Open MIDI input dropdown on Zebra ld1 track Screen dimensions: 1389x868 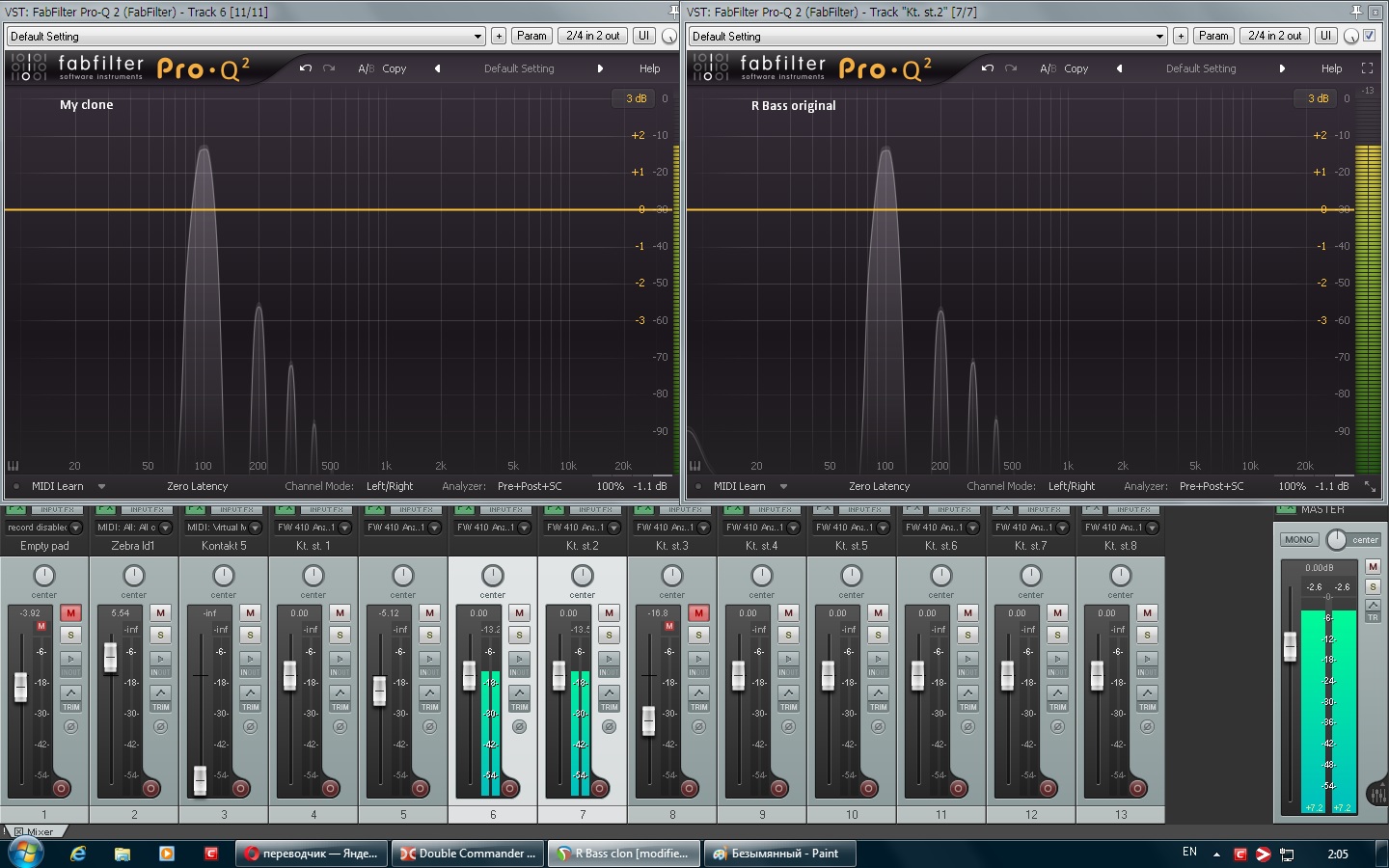click(x=165, y=528)
